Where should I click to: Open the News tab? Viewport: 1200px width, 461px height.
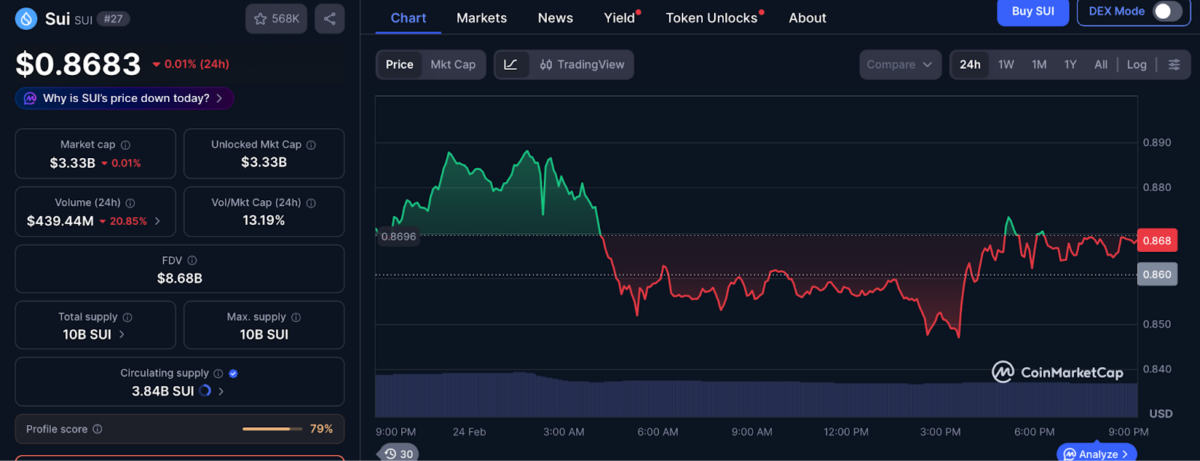click(x=555, y=18)
